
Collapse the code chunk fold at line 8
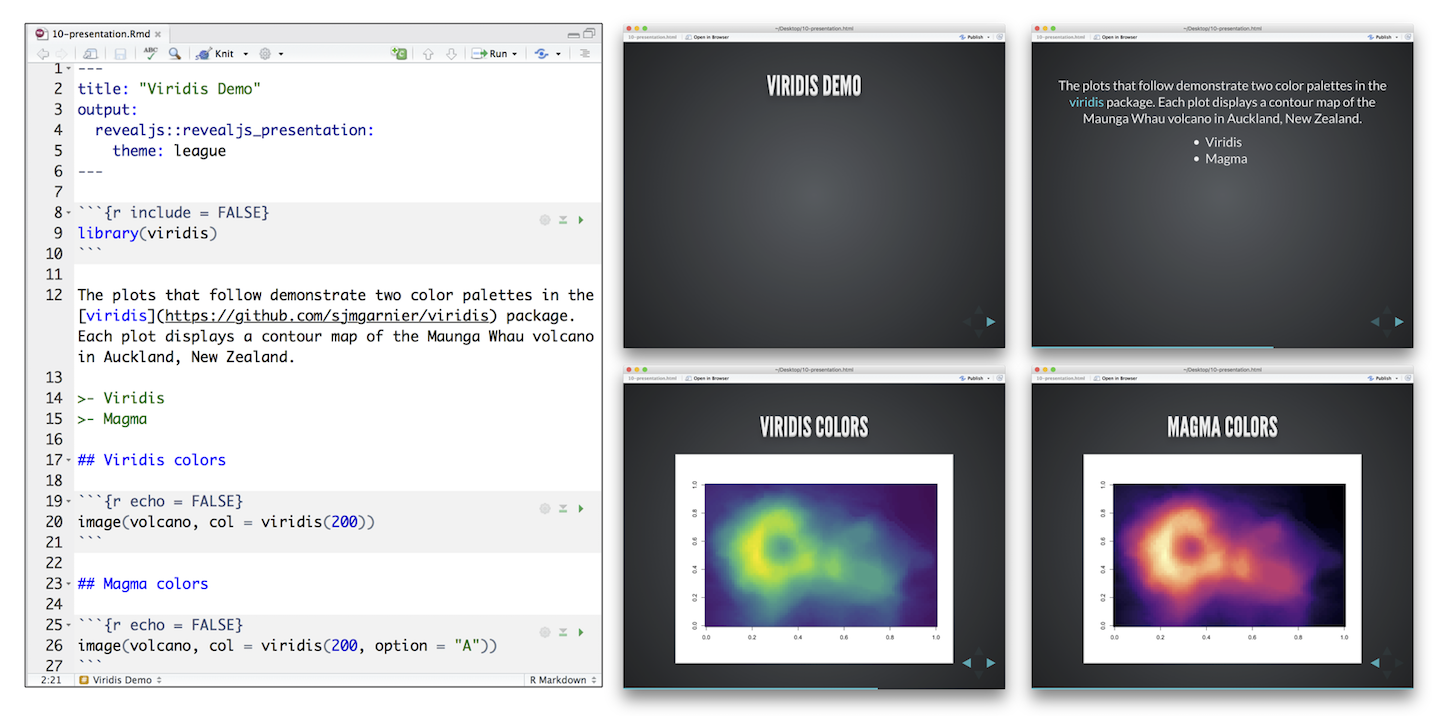tap(69, 213)
